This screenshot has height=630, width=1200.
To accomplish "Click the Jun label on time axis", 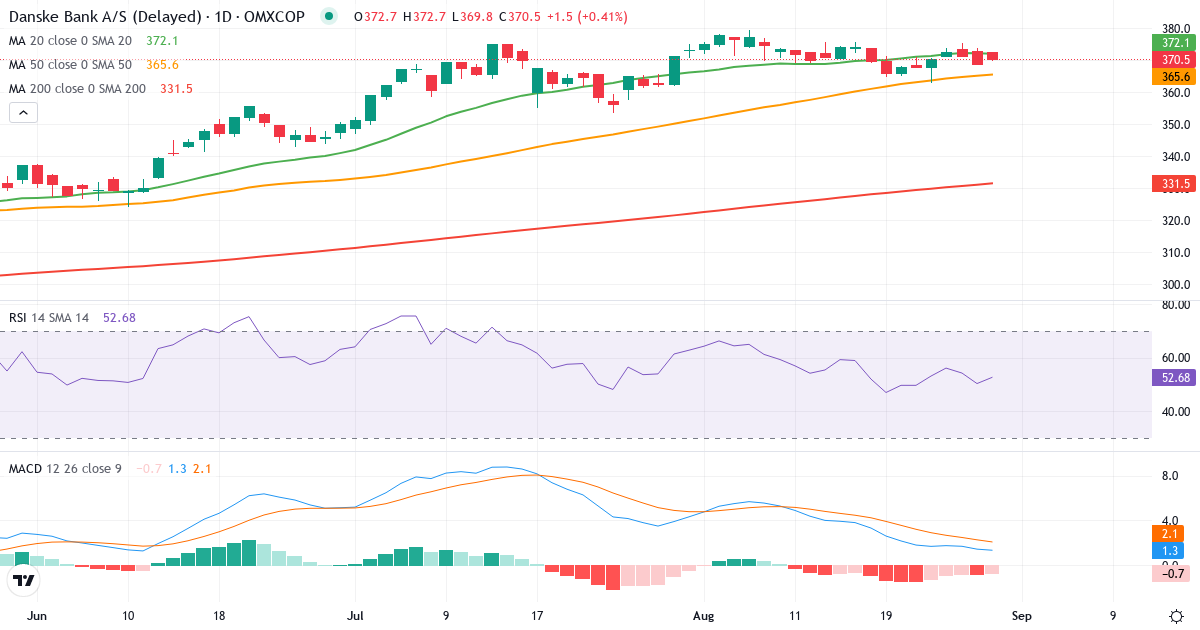I will pyautogui.click(x=38, y=616).
